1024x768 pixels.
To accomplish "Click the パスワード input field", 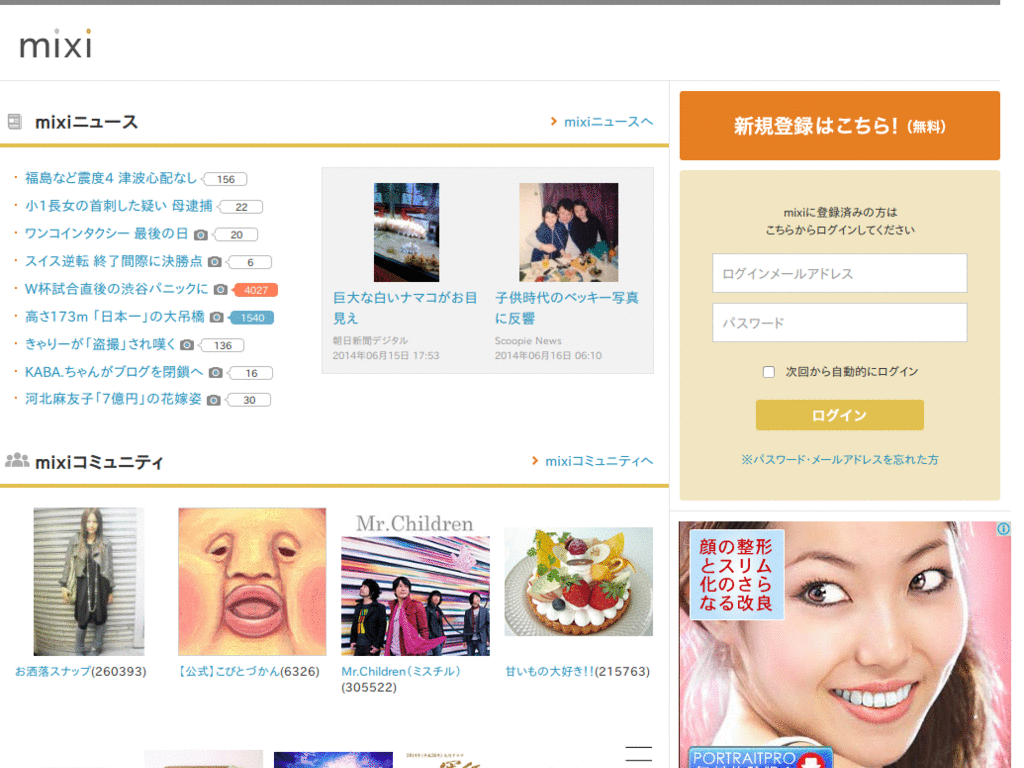I will 838,322.
